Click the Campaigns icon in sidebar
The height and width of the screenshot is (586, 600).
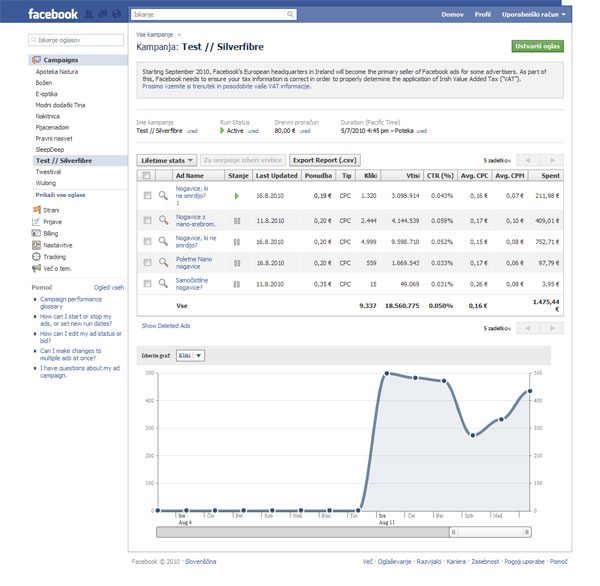click(36, 60)
